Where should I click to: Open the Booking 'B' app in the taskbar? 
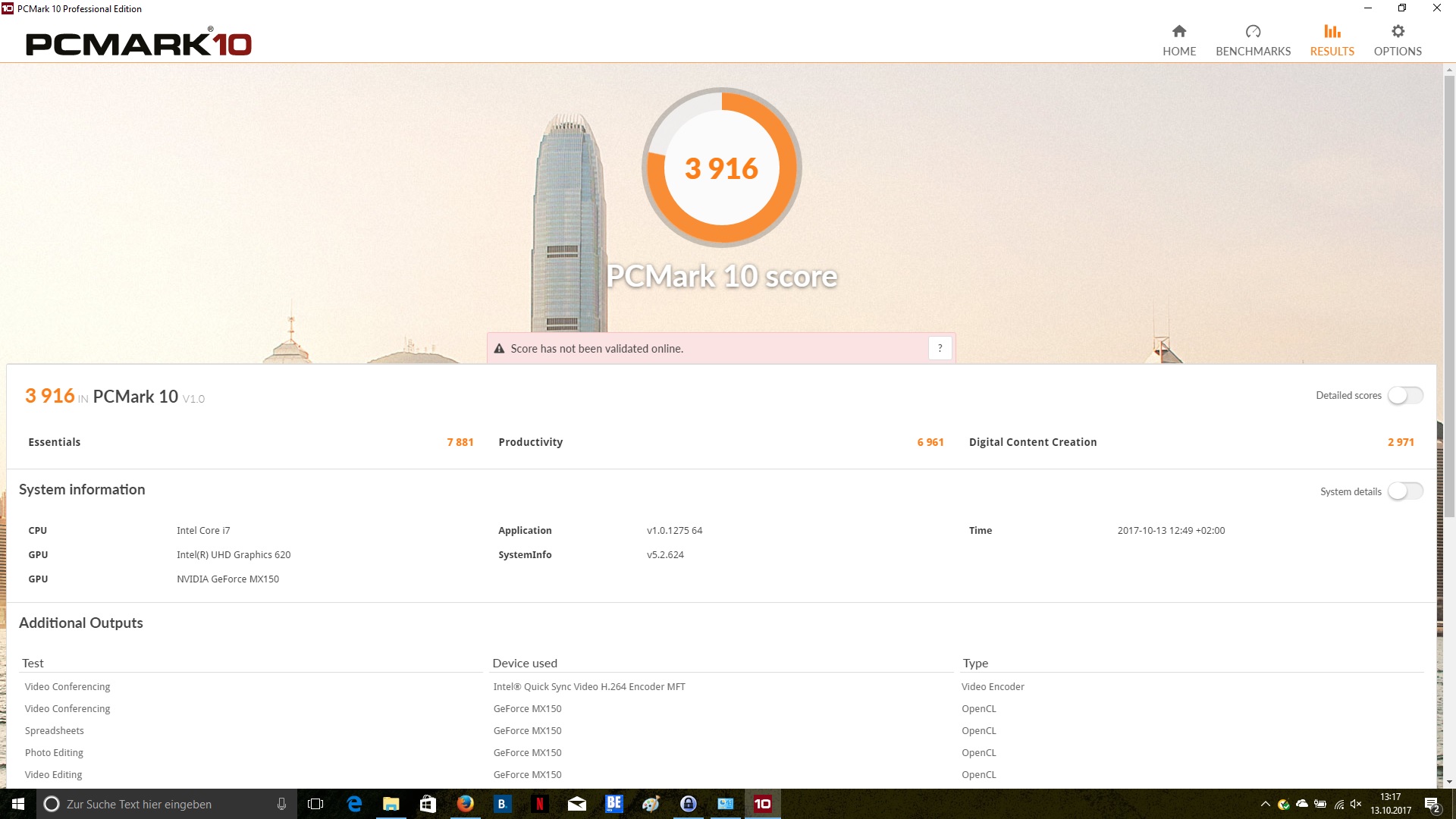(502, 804)
